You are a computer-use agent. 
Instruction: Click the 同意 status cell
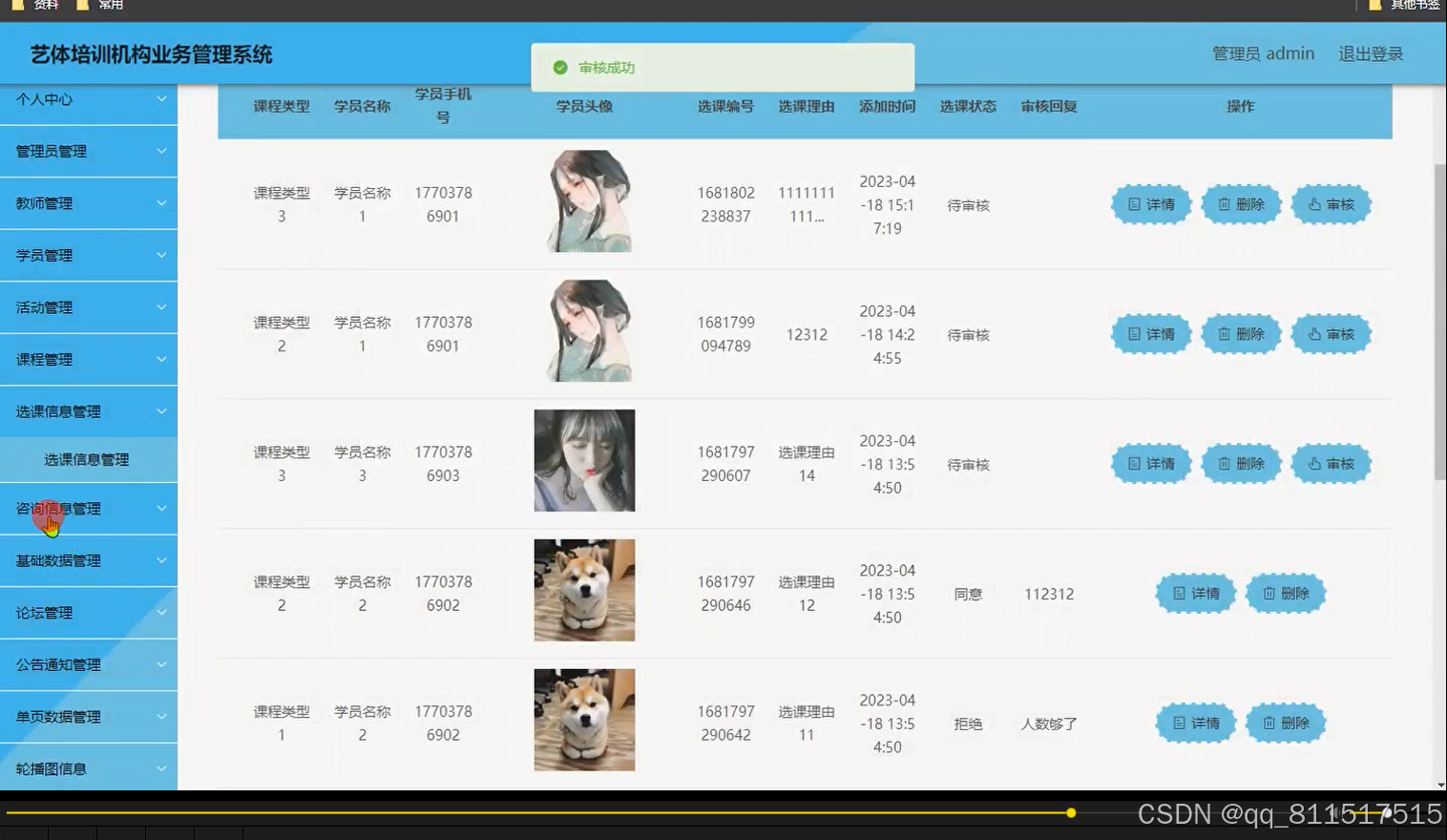[968, 594]
